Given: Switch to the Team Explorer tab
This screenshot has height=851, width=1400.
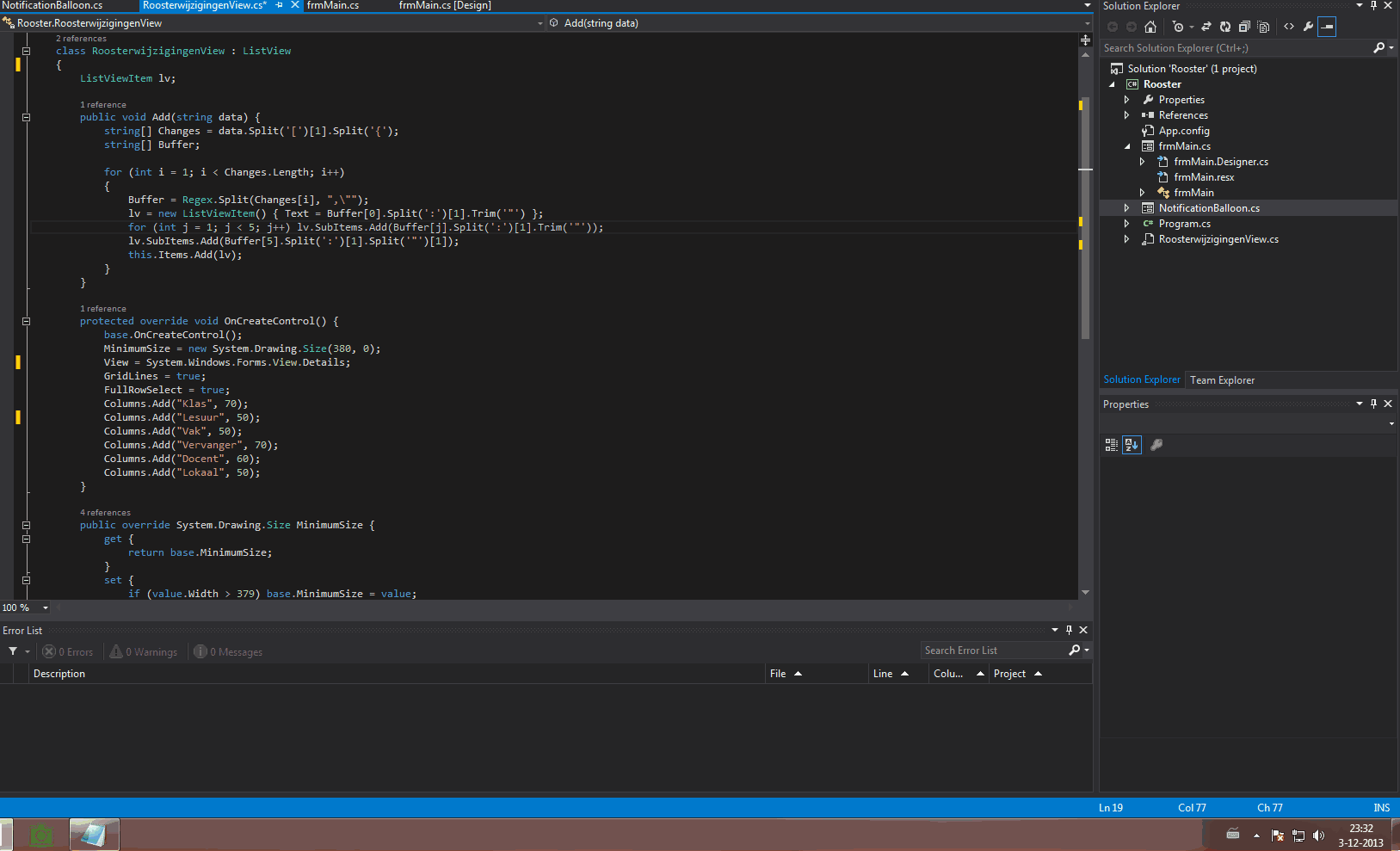Looking at the screenshot, I should [1222, 380].
